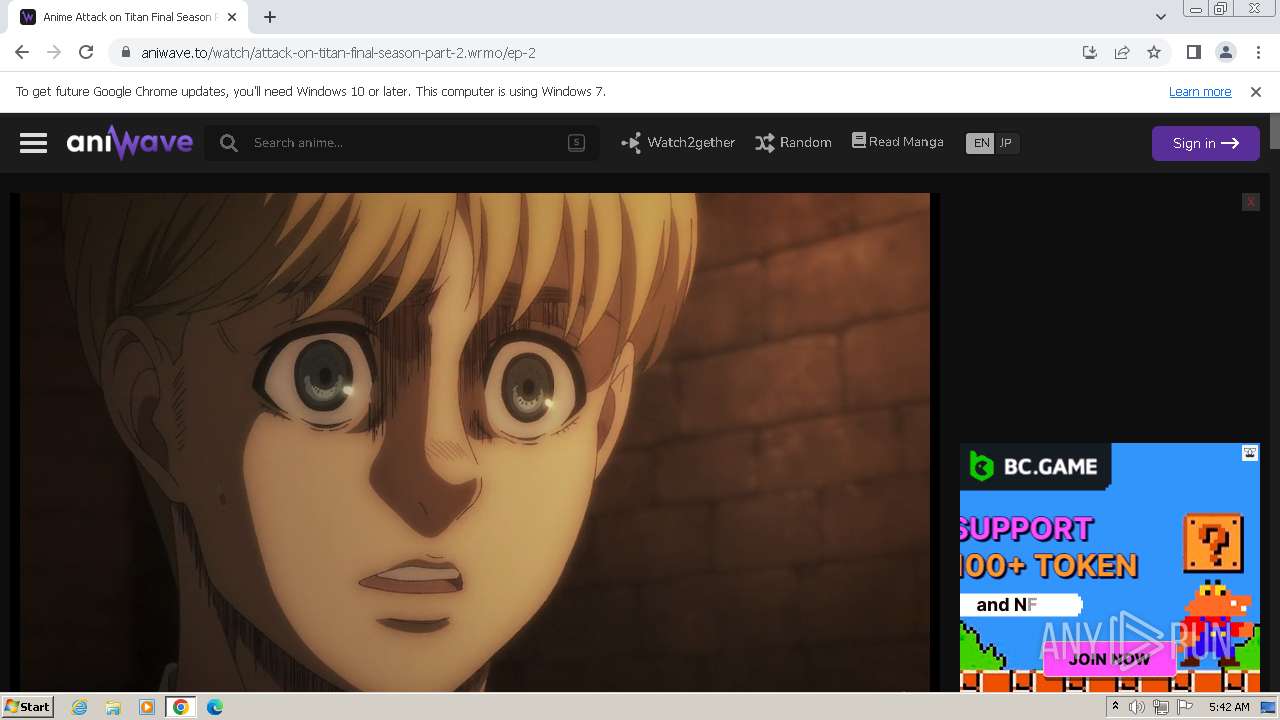The height and width of the screenshot is (720, 1280).
Task: Open Watch2gether
Action: pos(678,143)
